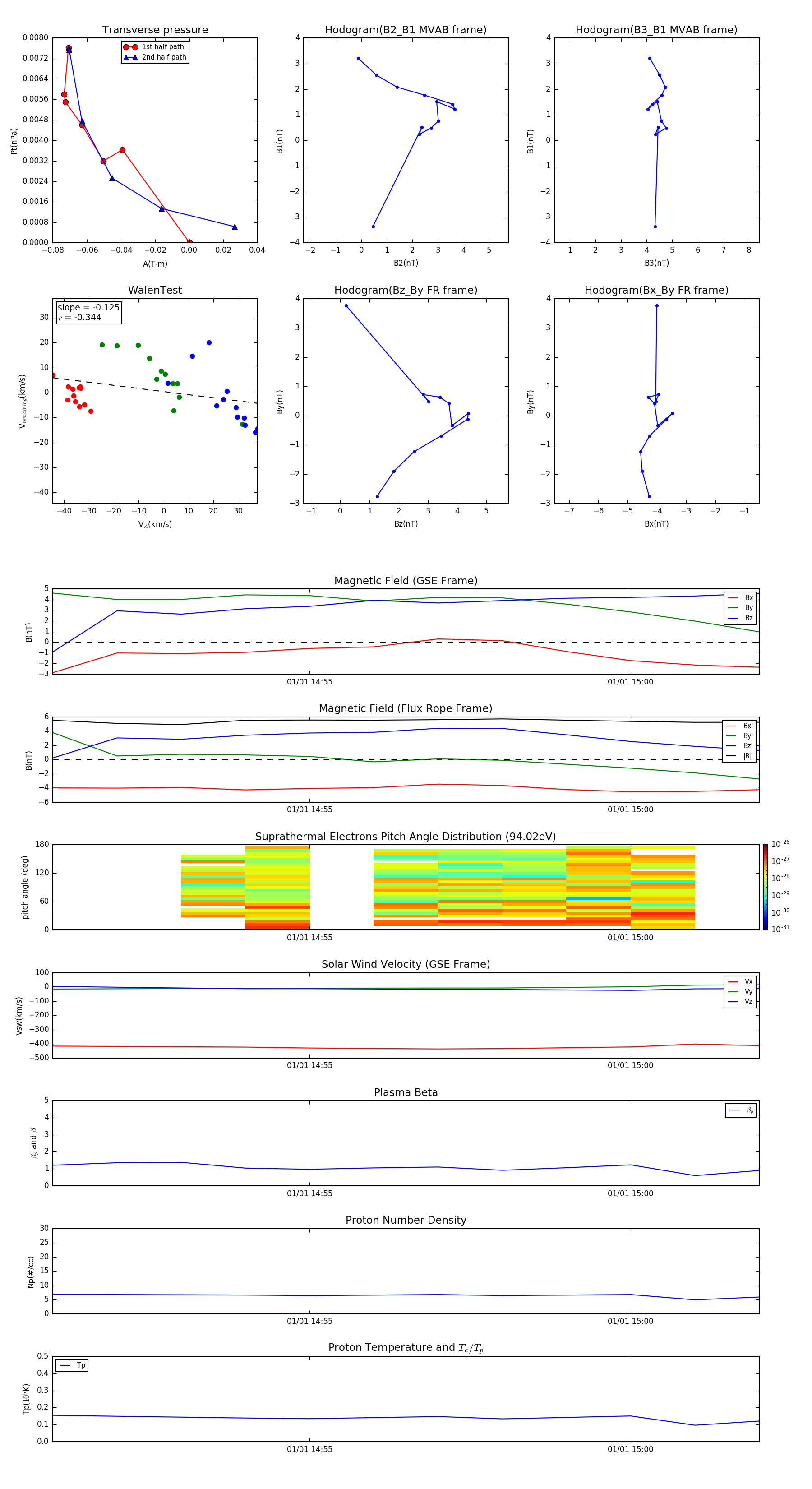Click "01/01 15:00" tick under Proton Temperature plot
Screen dimensions: 812x1489
tap(630, 1449)
